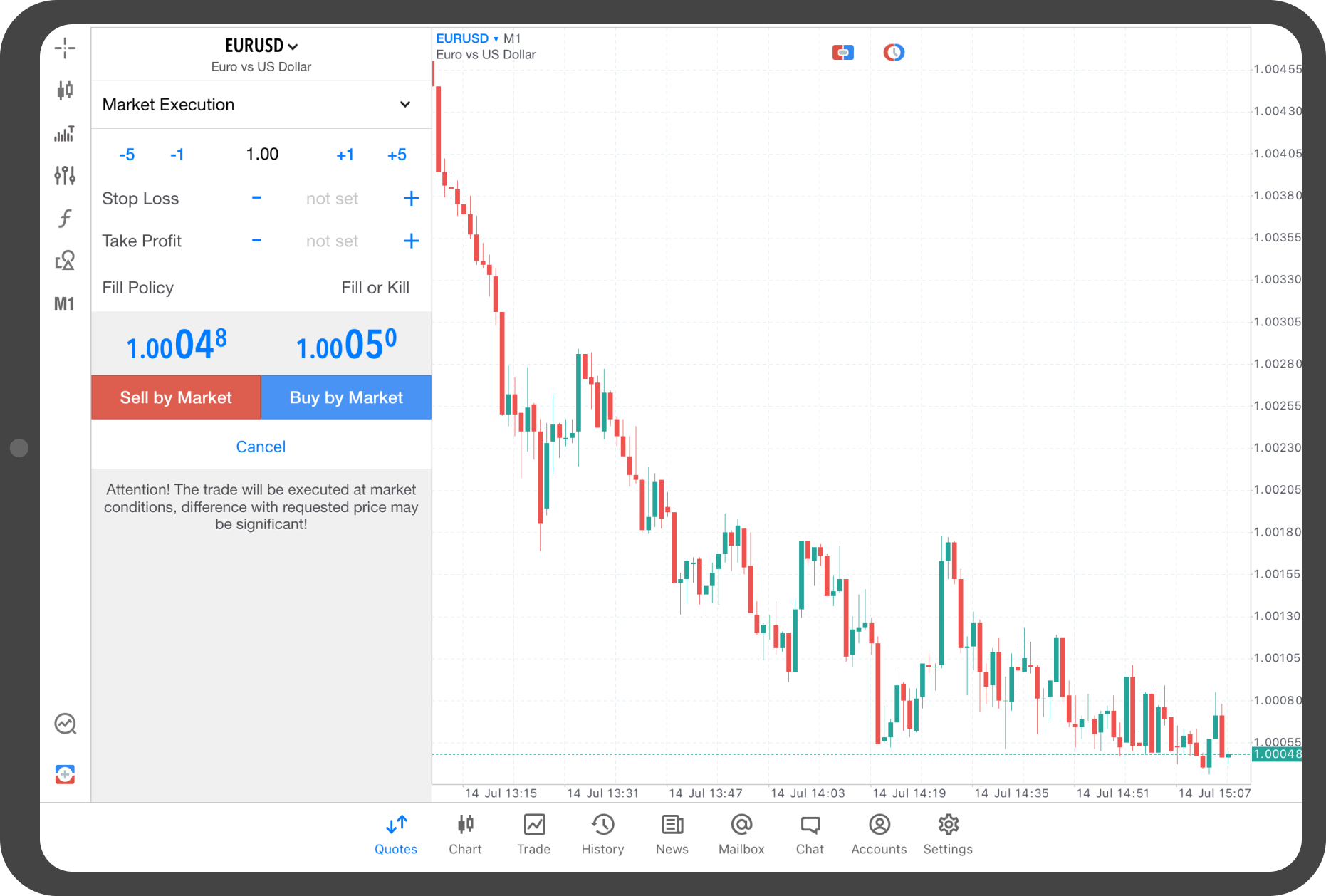Screen dimensions: 1326x896
Task: Expand the EURUSD symbol dropdown
Action: [261, 46]
